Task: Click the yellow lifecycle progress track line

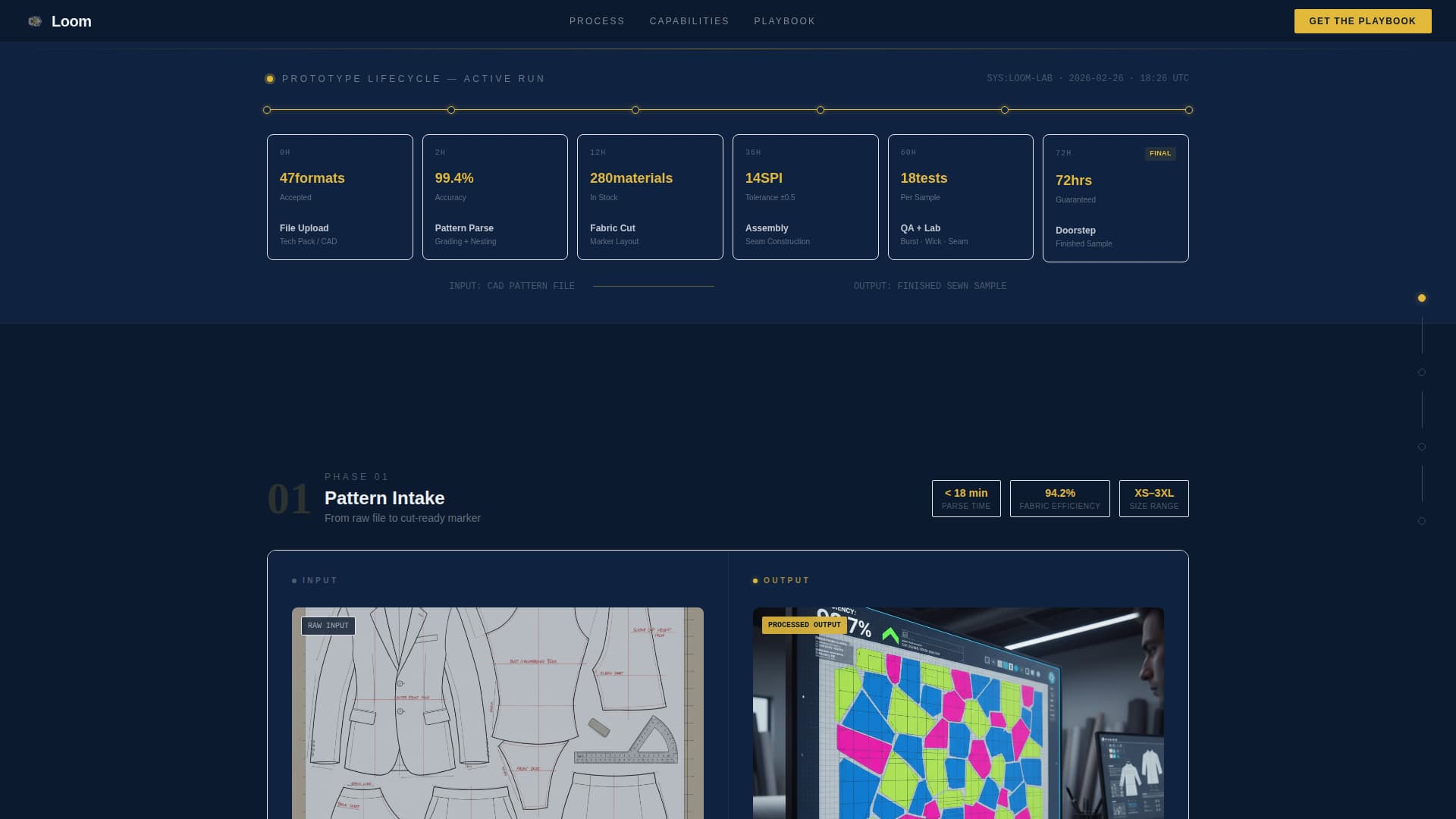Action: tap(728, 110)
